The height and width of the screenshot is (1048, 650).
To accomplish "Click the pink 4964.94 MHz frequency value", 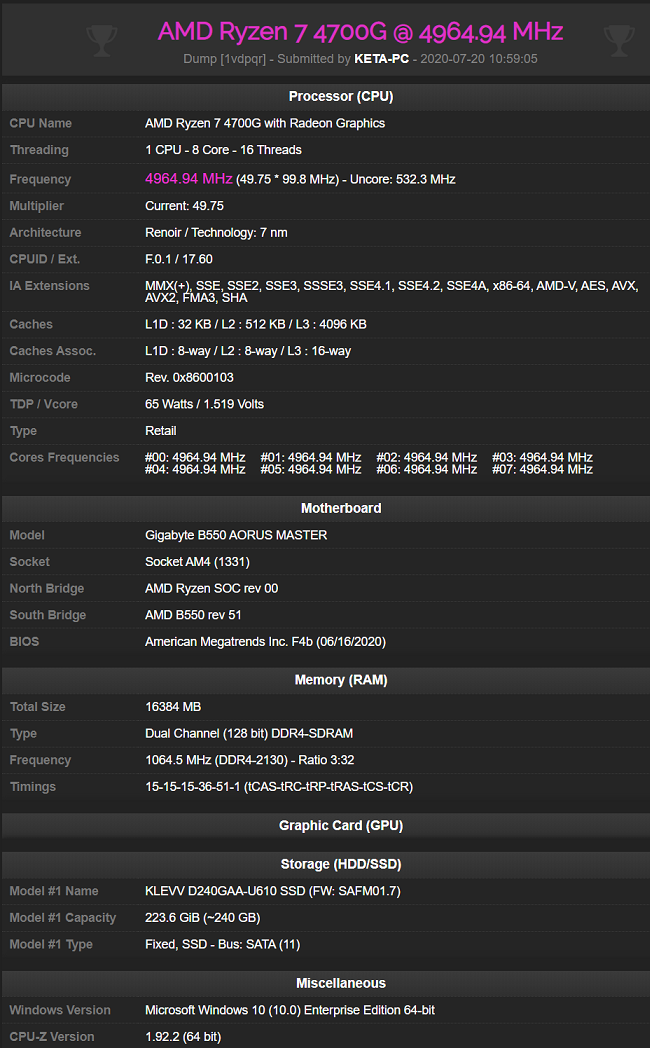I will point(188,178).
